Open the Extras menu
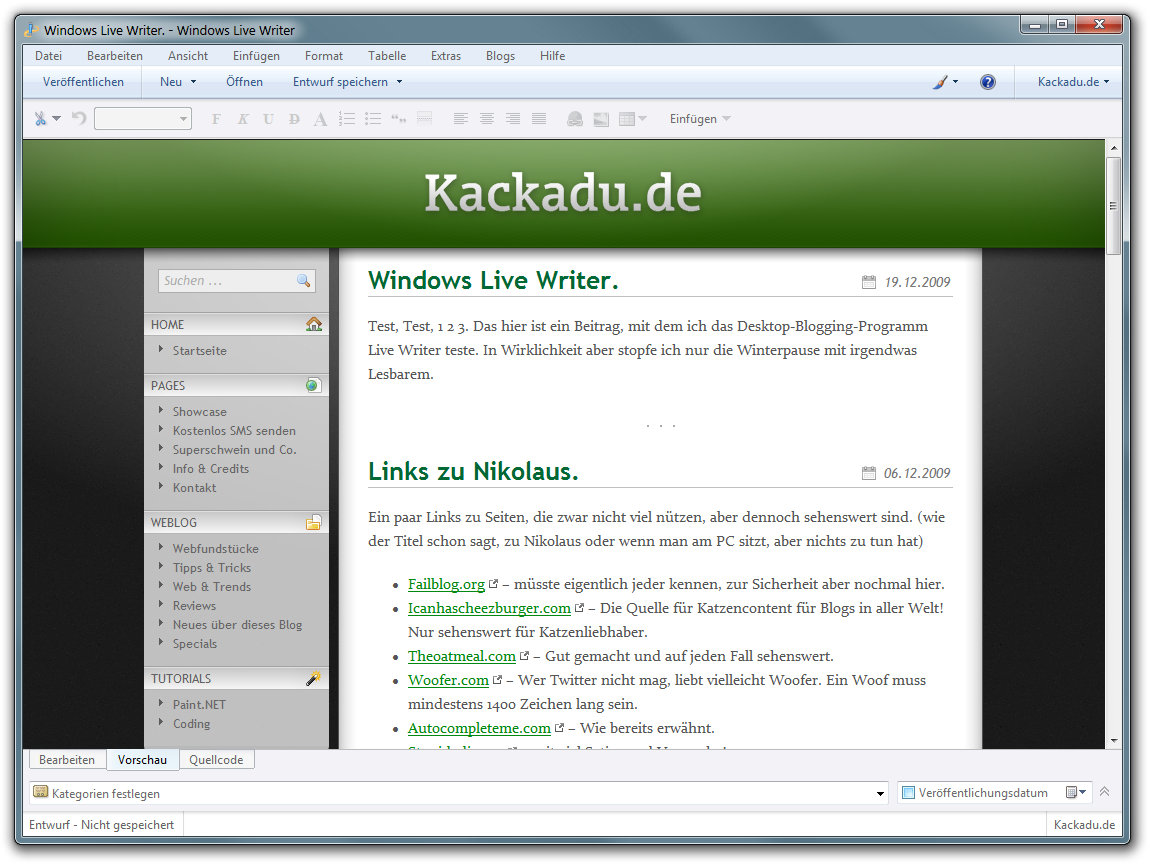 click(x=446, y=56)
